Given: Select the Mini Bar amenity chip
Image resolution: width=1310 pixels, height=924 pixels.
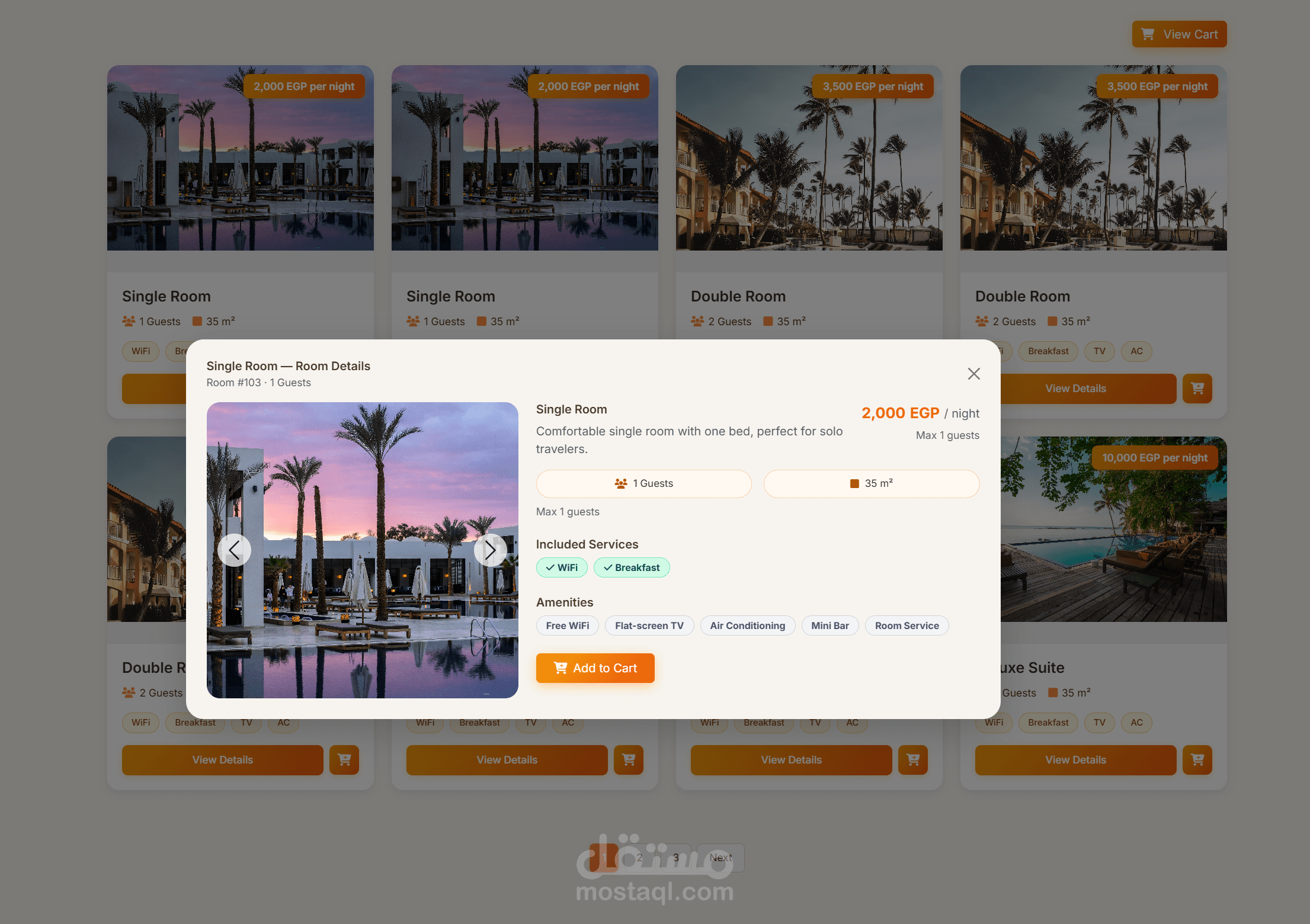Looking at the screenshot, I should 829,625.
